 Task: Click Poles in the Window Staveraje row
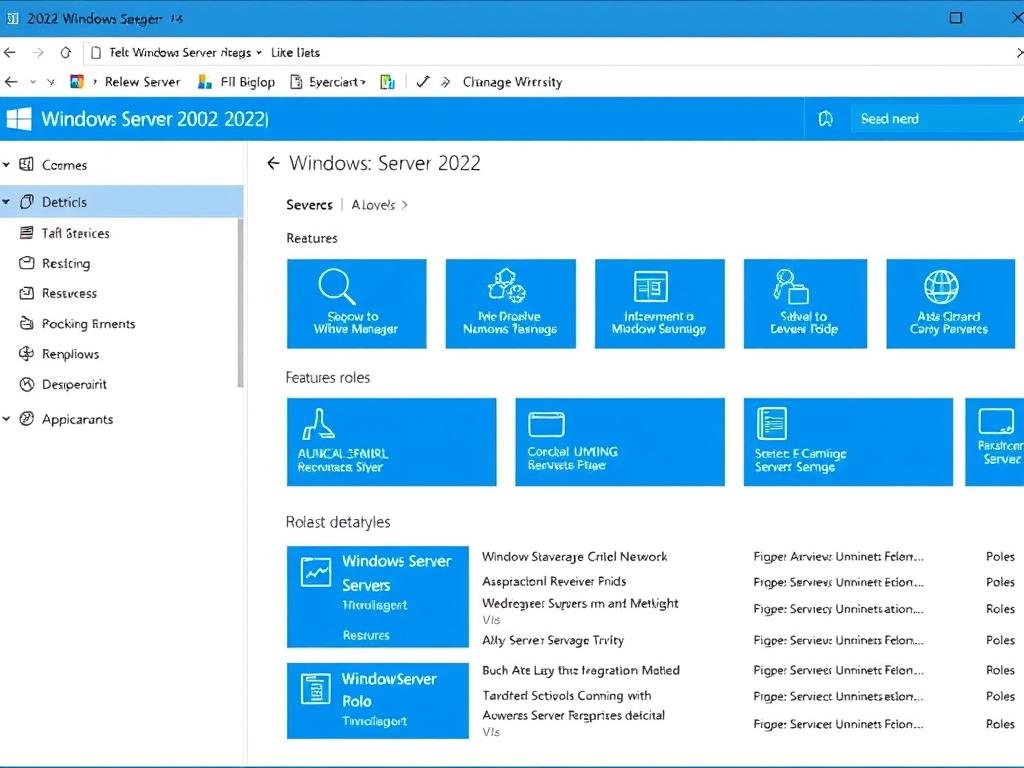point(1000,556)
